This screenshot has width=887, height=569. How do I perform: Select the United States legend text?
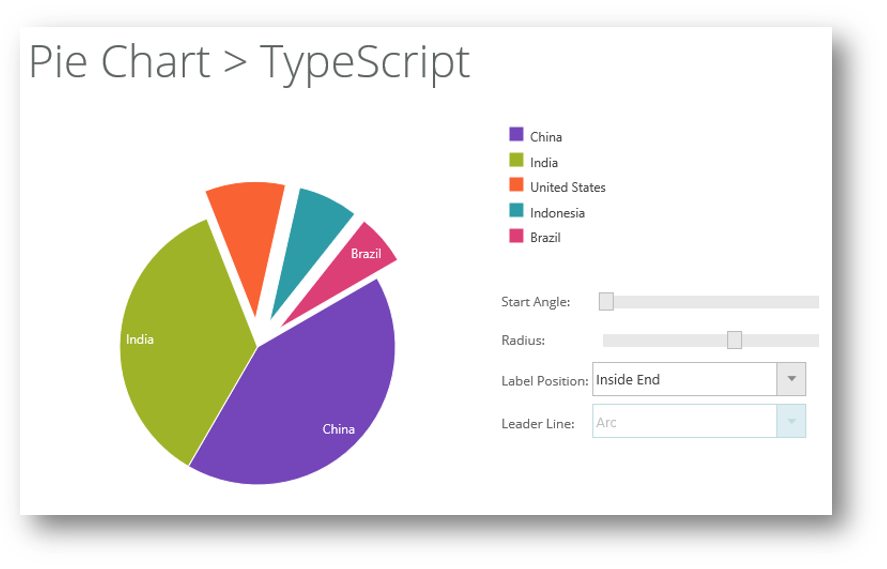coord(568,187)
